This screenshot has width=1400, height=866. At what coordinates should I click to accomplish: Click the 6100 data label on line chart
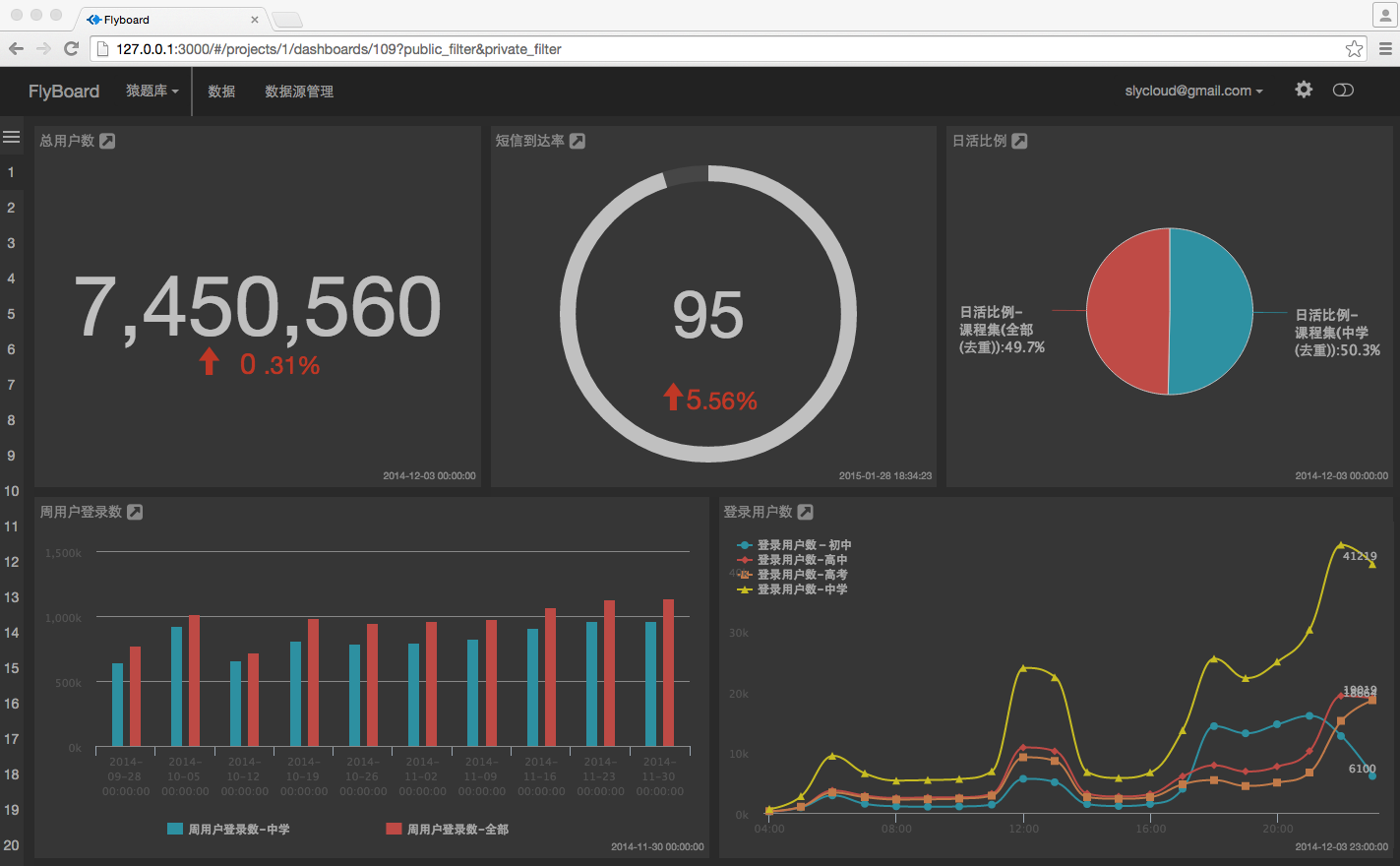1363,769
